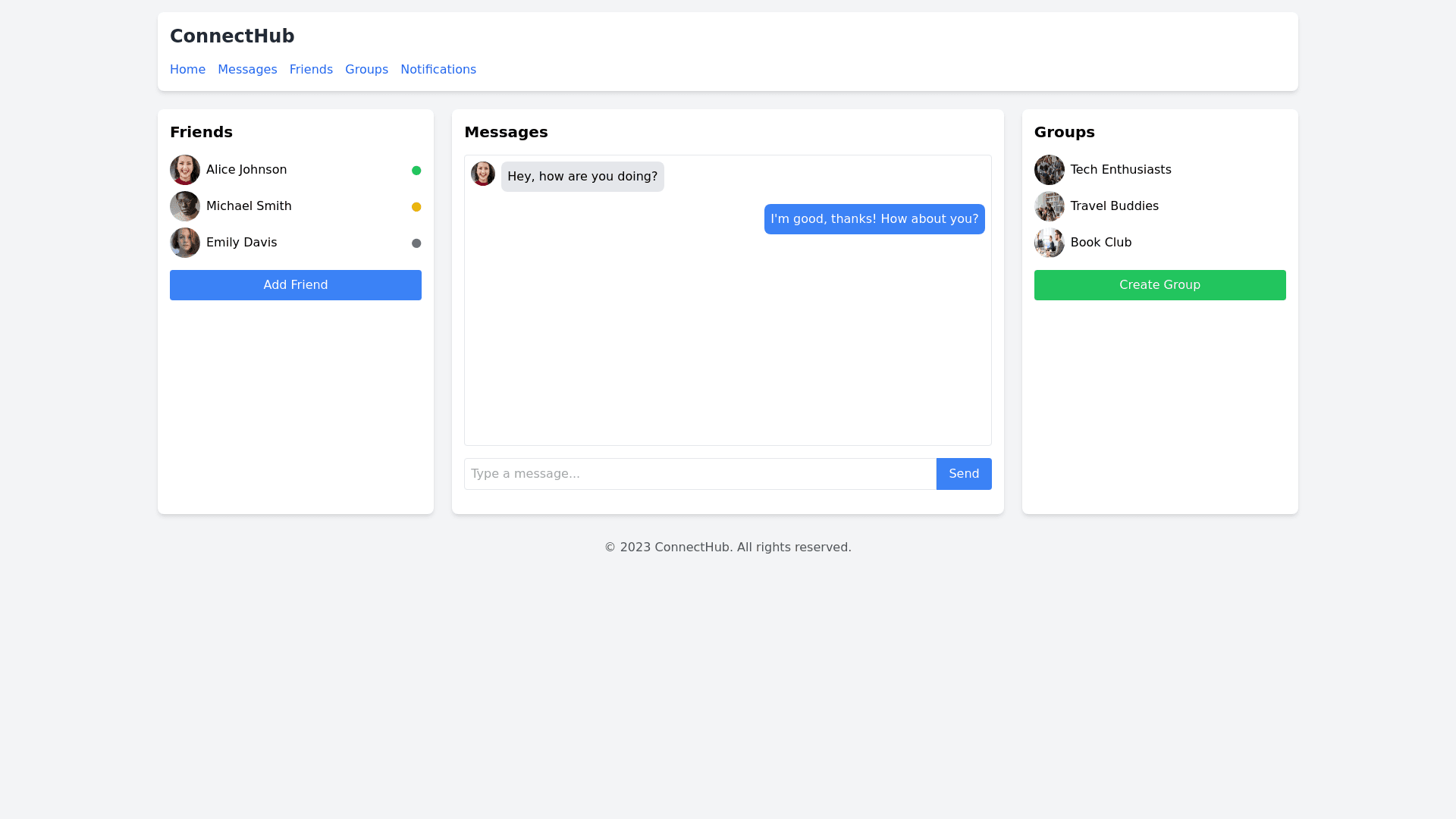1456x819 pixels.
Task: Open the Travel Buddies group avatar
Action: 1050,206
